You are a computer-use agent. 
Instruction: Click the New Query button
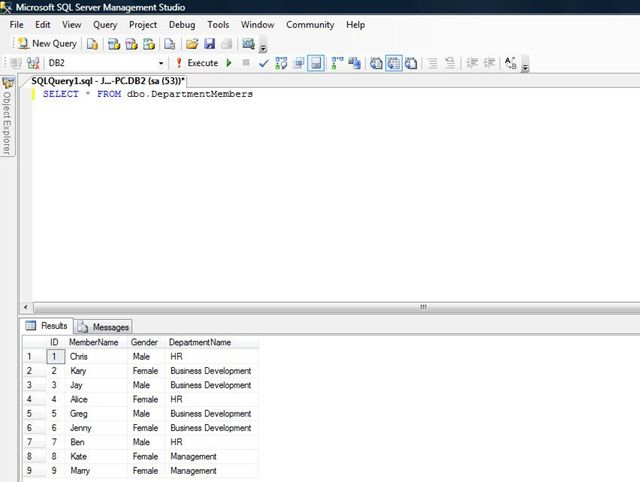tap(47, 44)
